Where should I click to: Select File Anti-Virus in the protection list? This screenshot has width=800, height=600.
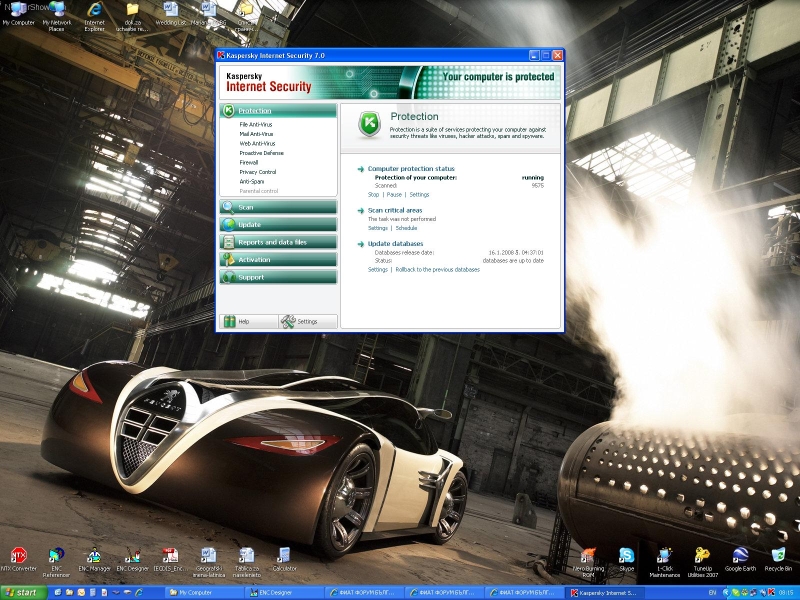pyautogui.click(x=256, y=124)
